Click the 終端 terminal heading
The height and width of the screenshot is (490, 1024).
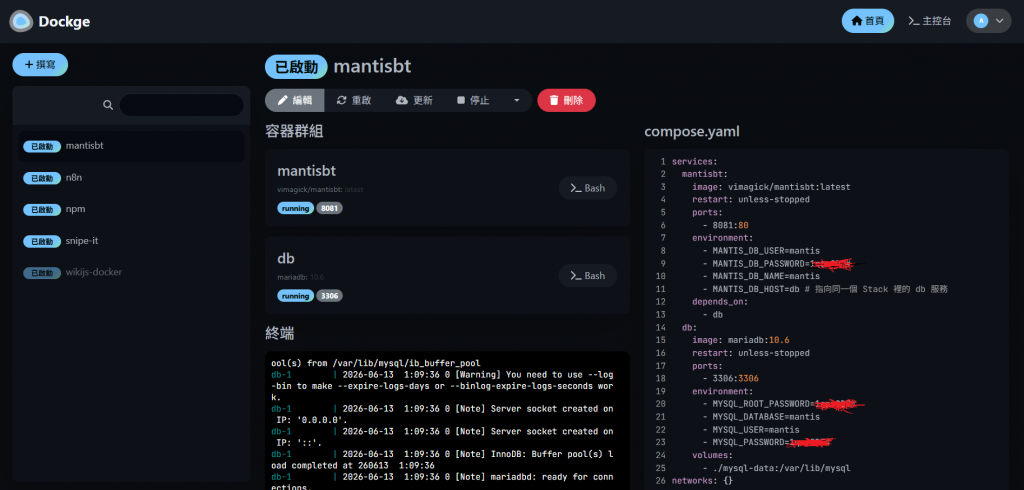point(280,333)
